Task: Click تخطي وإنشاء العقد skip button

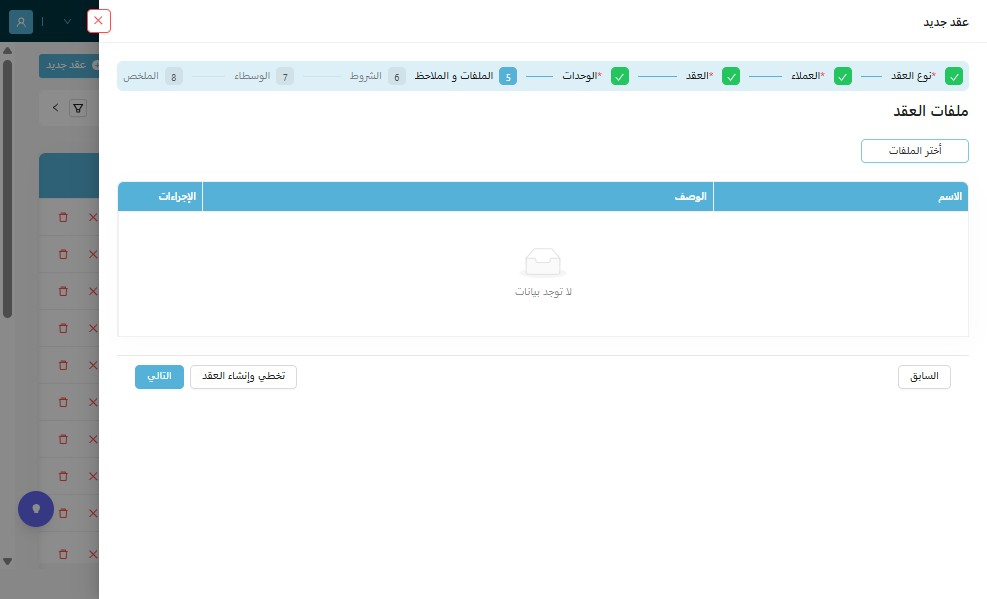Action: click(243, 376)
